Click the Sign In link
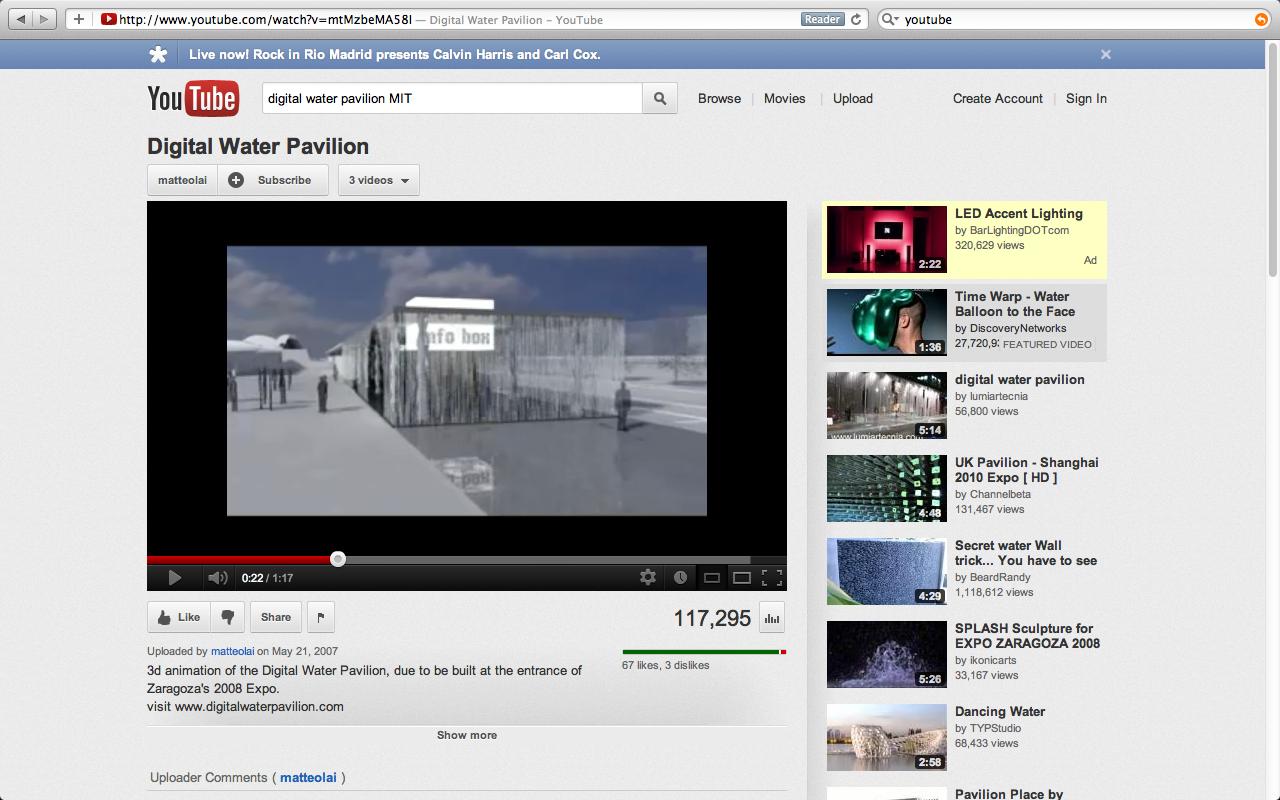Image resolution: width=1280 pixels, height=800 pixels. point(1086,98)
